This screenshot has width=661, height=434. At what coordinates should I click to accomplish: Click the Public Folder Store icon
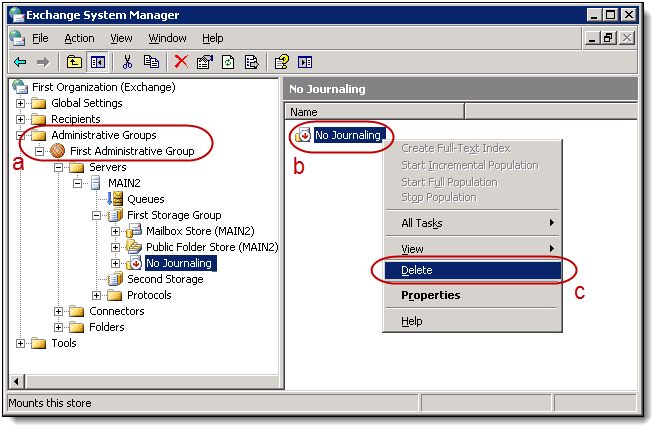(x=134, y=247)
